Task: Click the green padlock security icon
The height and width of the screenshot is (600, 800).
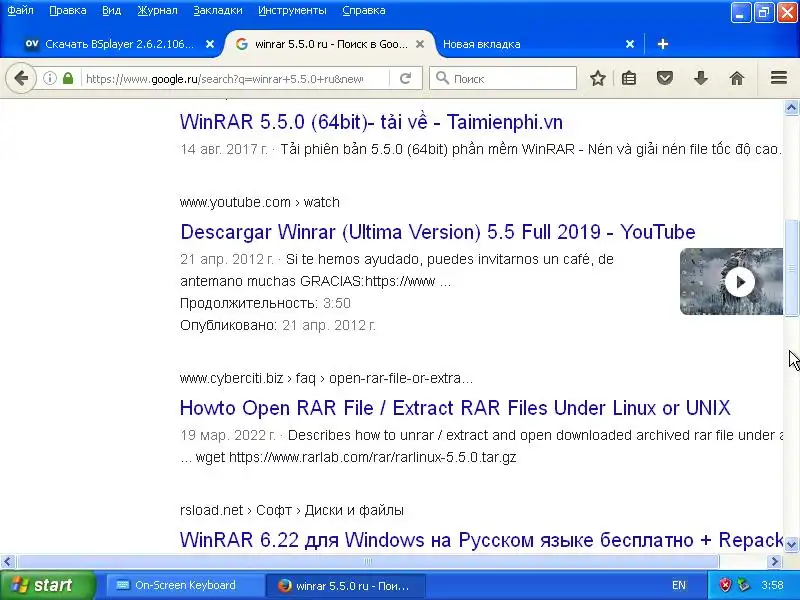Action: (68, 78)
